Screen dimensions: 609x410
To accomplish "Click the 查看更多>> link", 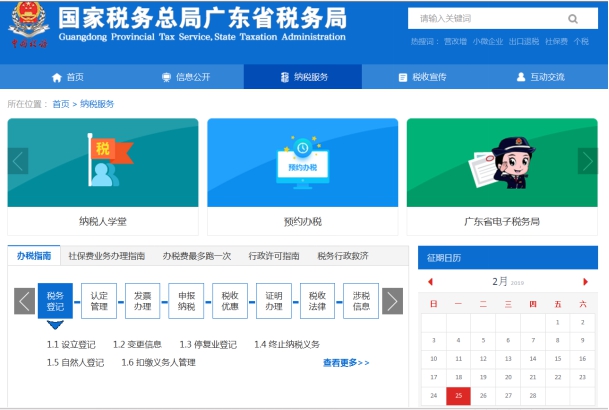I will 346,363.
